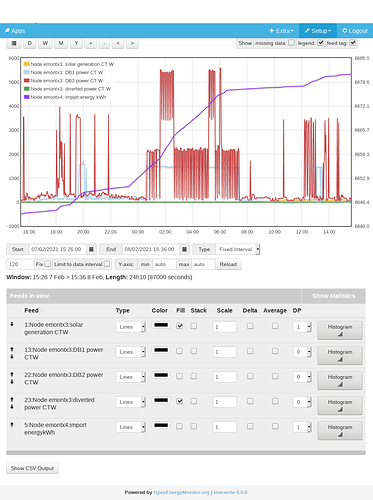
Task: Open the Start date calendar picker
Action: coord(91,249)
